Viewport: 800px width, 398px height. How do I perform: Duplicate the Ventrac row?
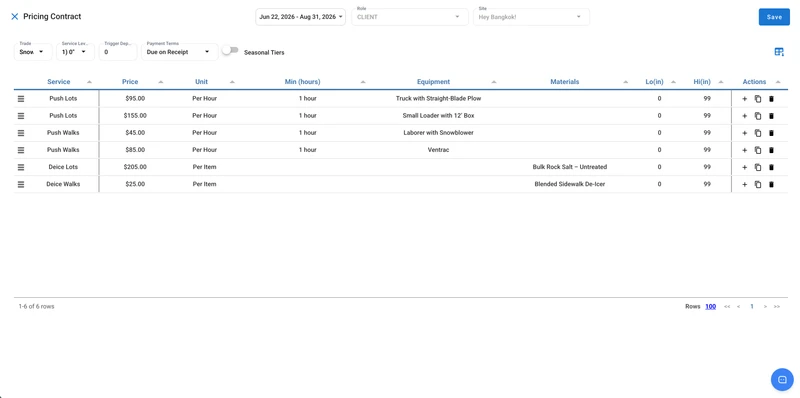[x=758, y=150]
